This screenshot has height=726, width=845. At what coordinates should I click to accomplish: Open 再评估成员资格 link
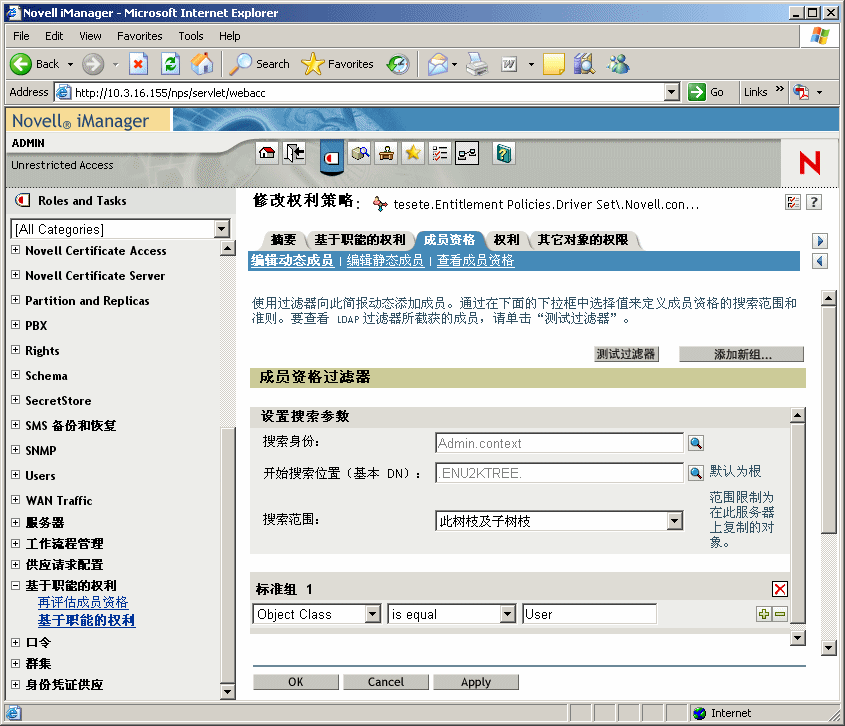click(x=83, y=602)
